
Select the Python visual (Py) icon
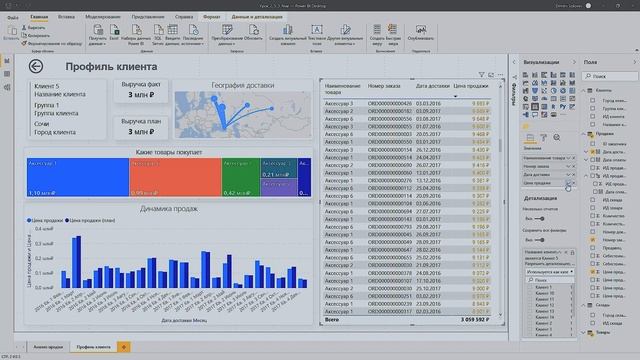tap(563, 107)
